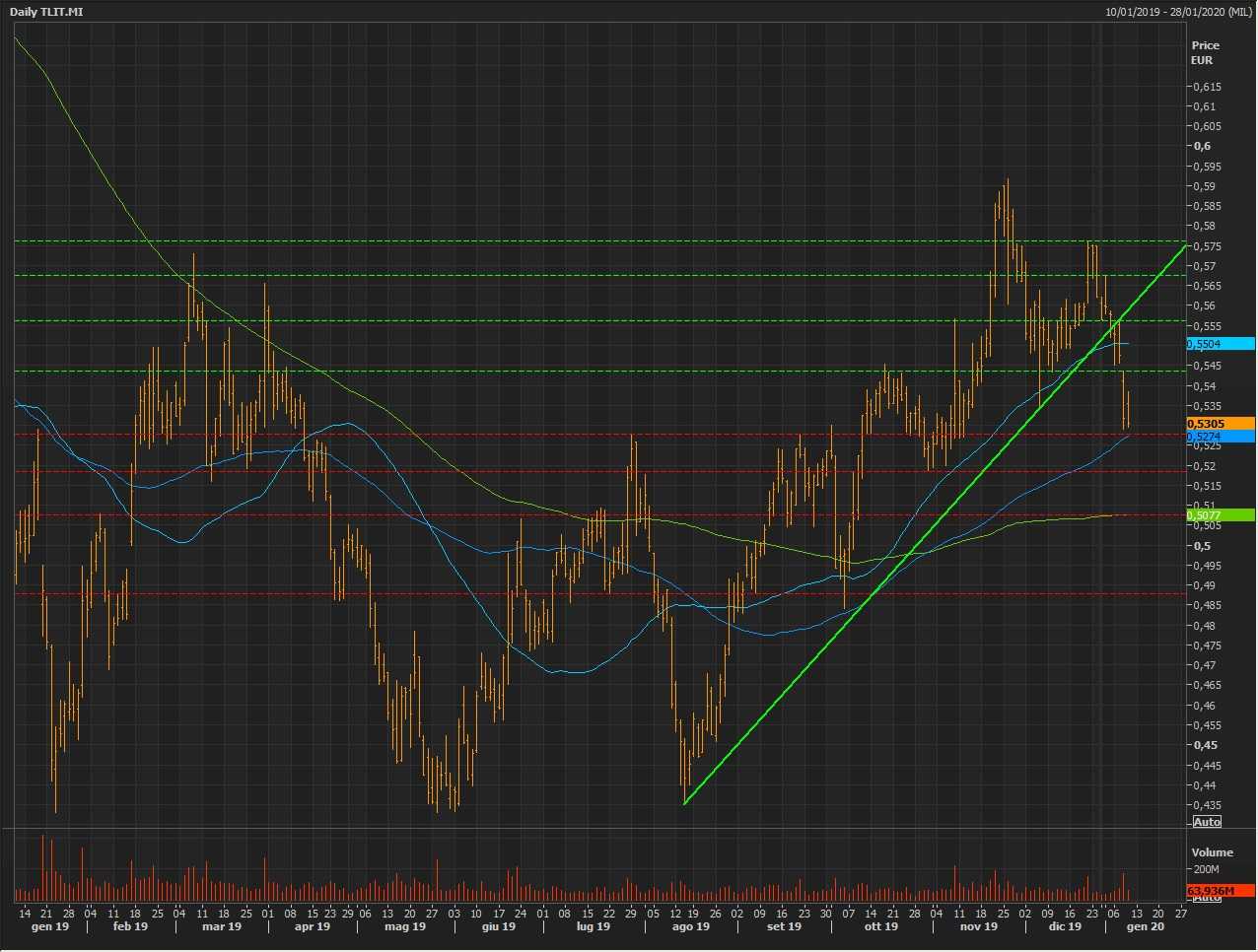Click the nov 19 month label

click(979, 926)
